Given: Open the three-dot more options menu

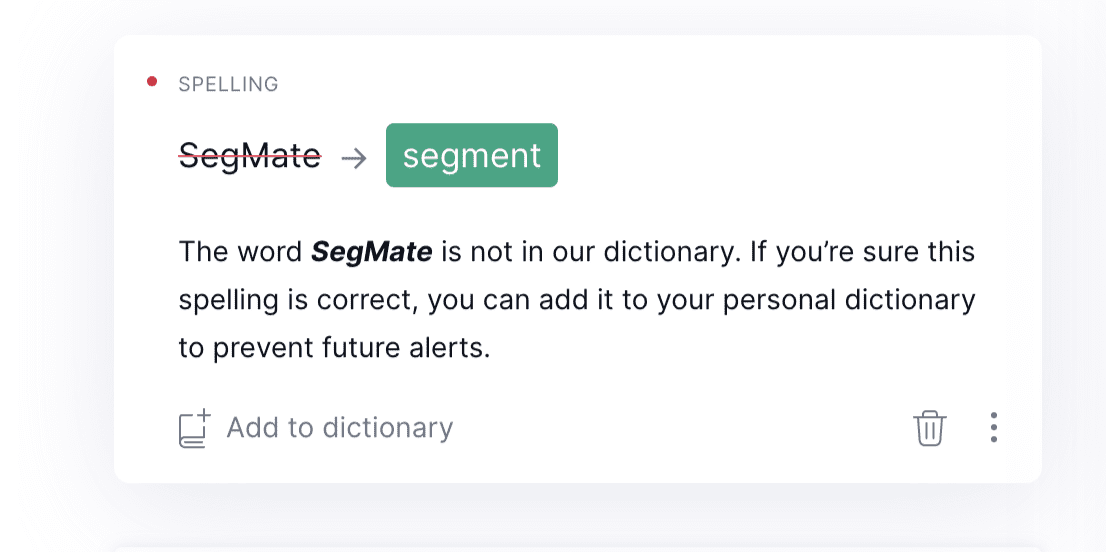Looking at the screenshot, I should [x=994, y=428].
